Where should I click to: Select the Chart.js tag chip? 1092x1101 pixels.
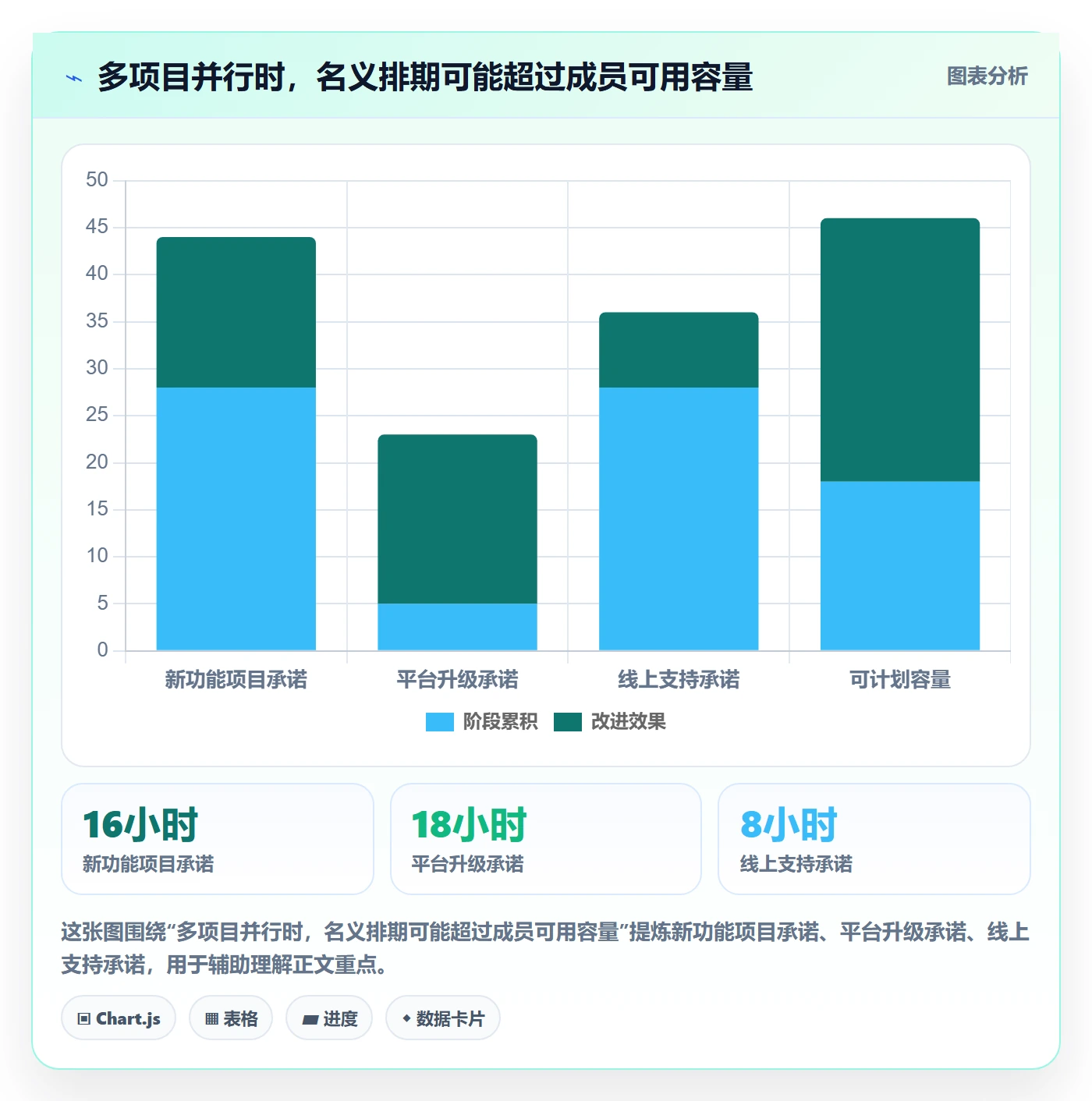119,1018
